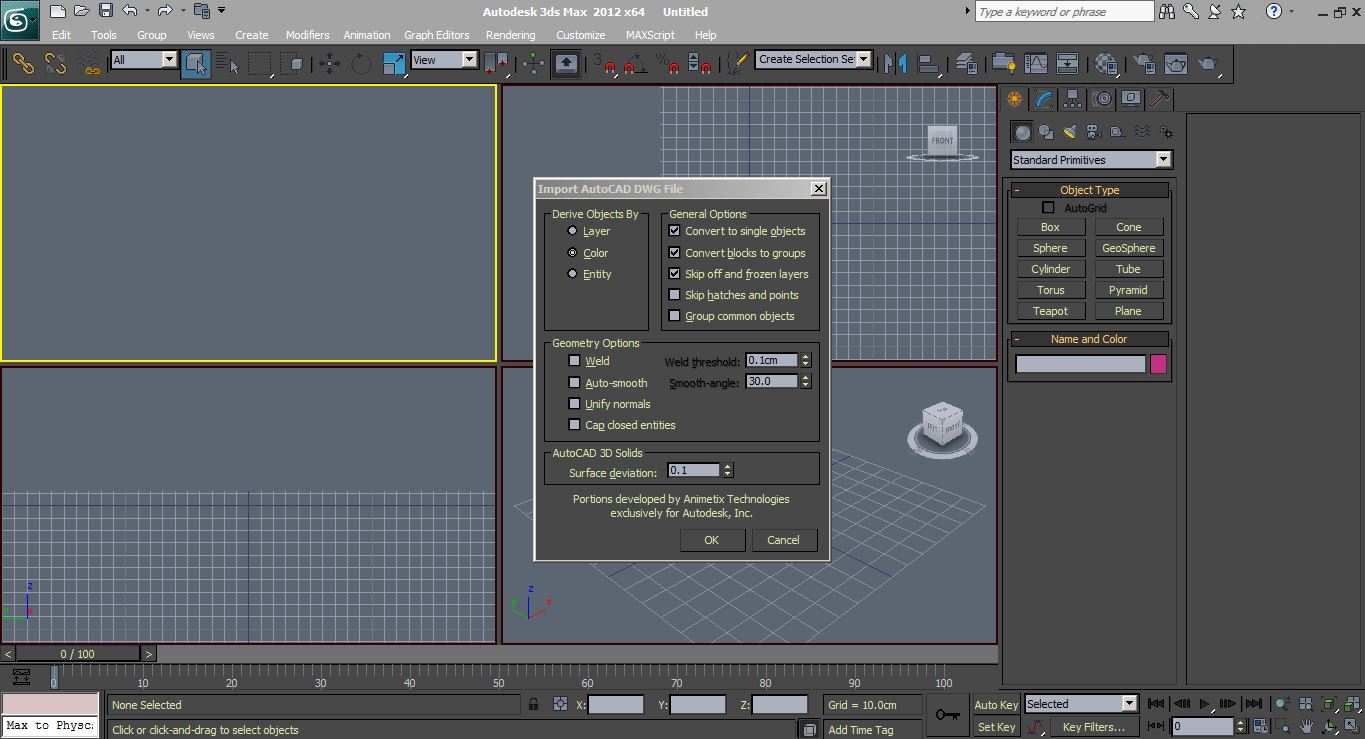Open the Hierarchy panel tab

[1073, 99]
